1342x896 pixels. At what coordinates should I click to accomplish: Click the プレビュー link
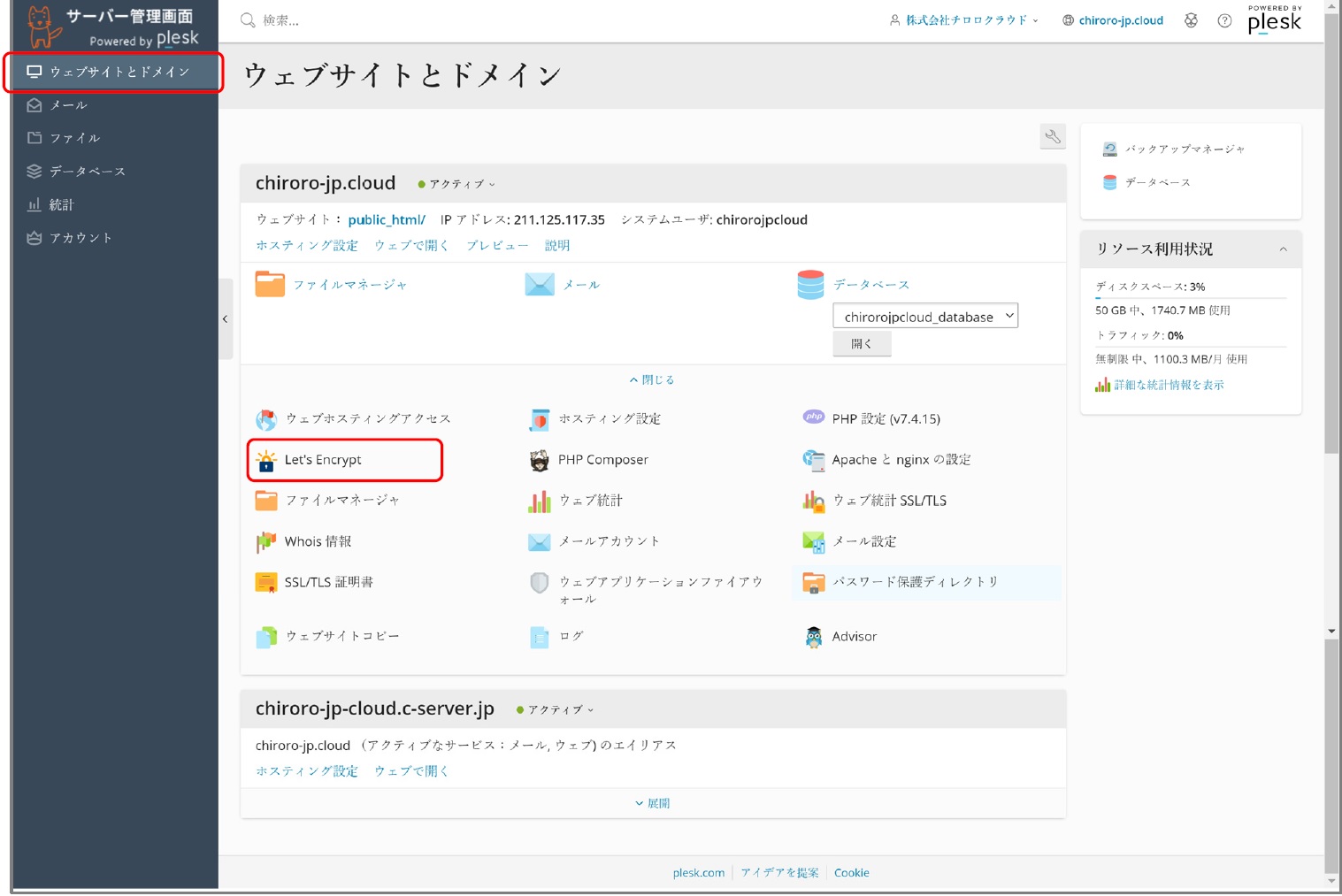click(497, 245)
